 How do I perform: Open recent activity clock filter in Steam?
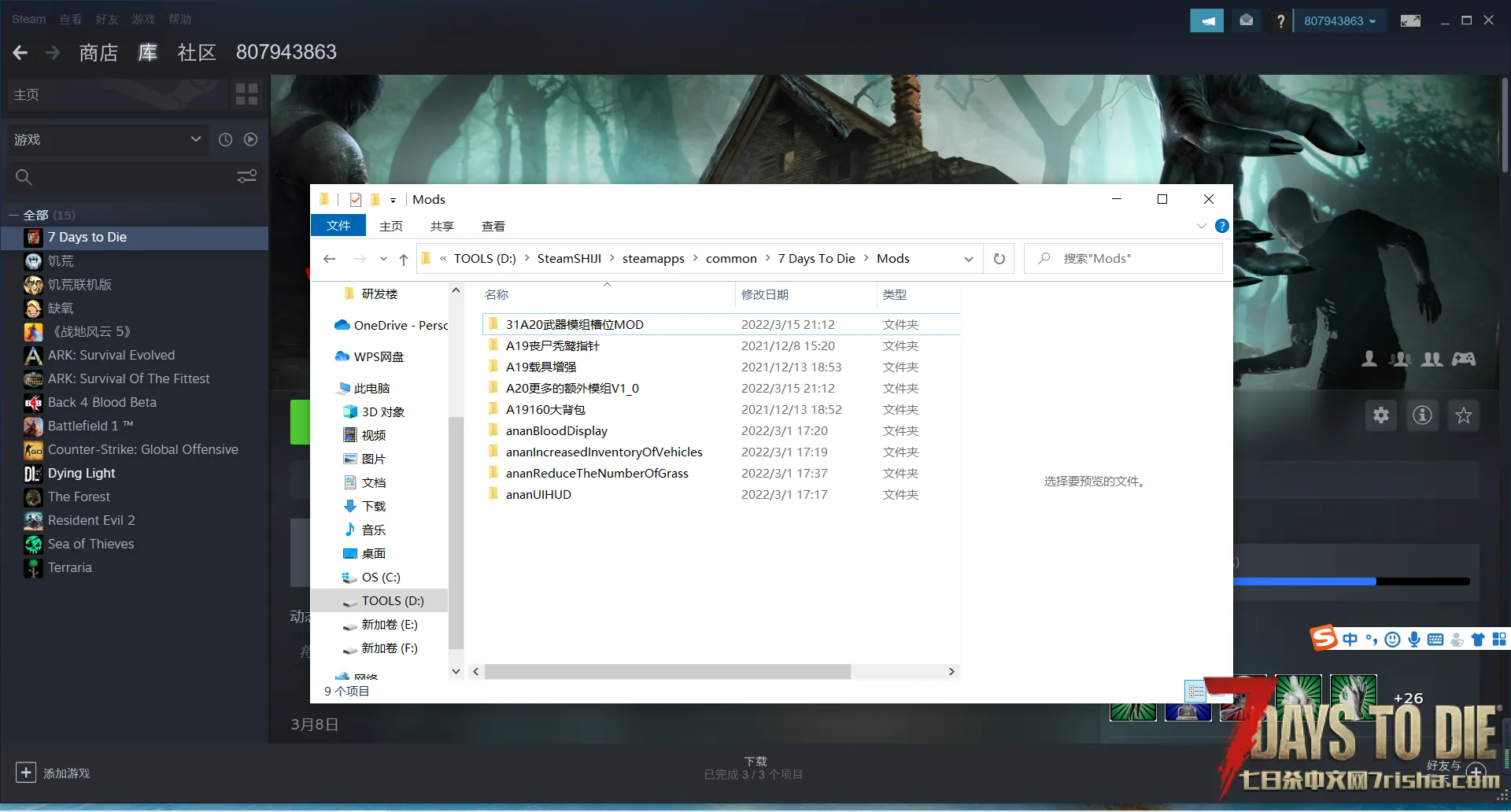tap(225, 139)
